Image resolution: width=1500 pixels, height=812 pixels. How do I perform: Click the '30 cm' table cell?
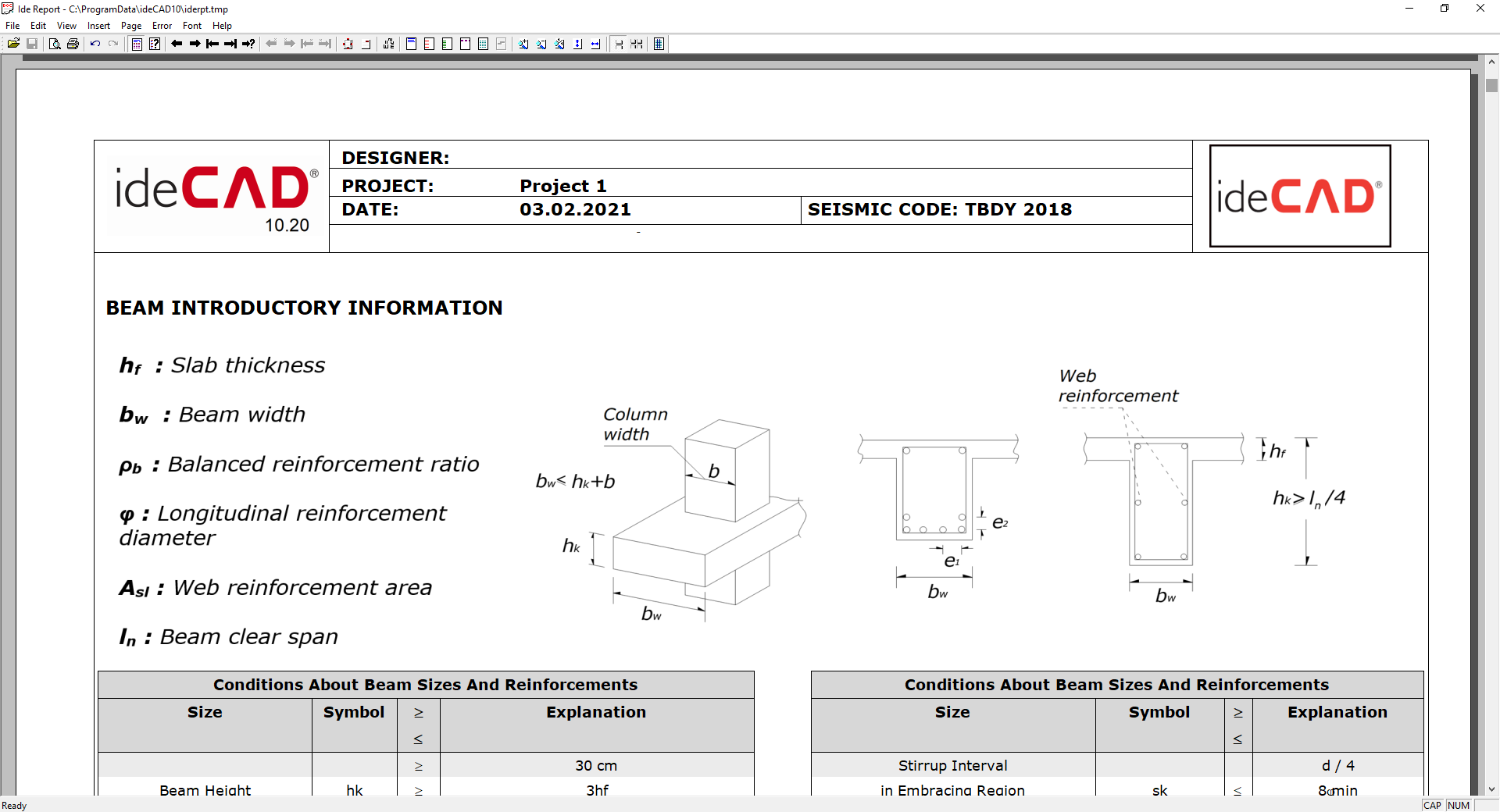click(x=596, y=766)
